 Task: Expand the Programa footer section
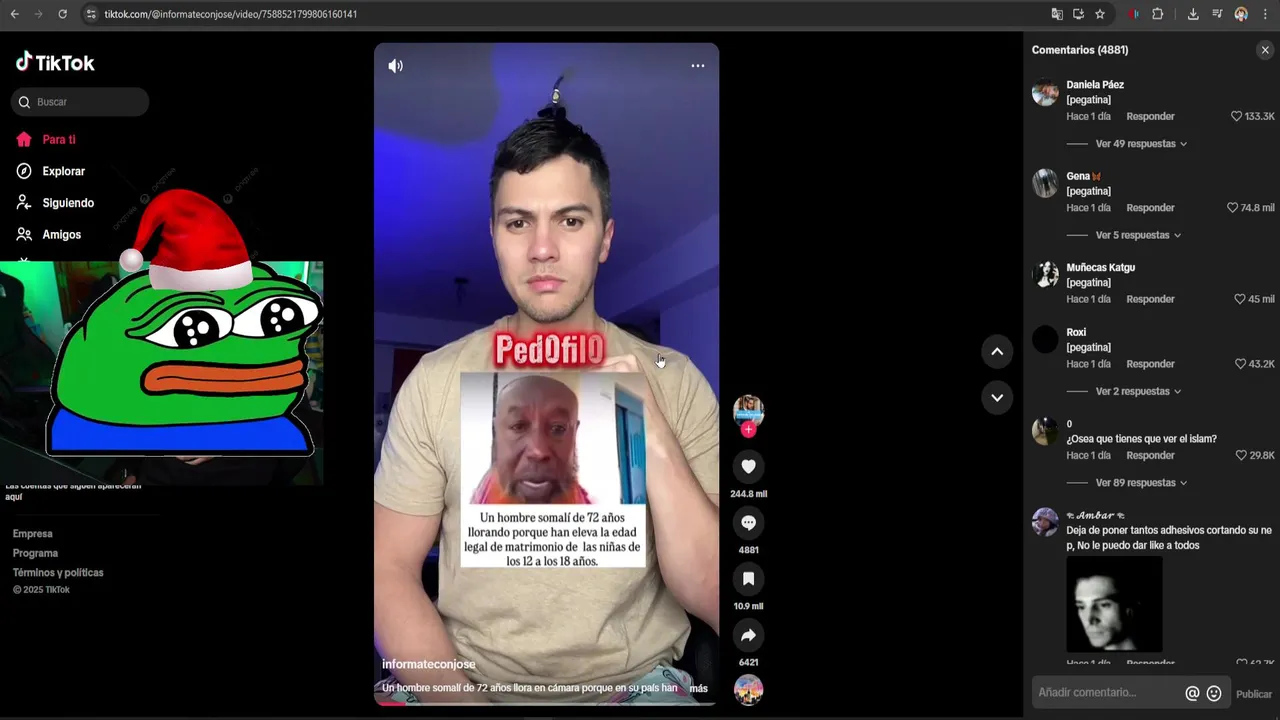click(x=35, y=553)
